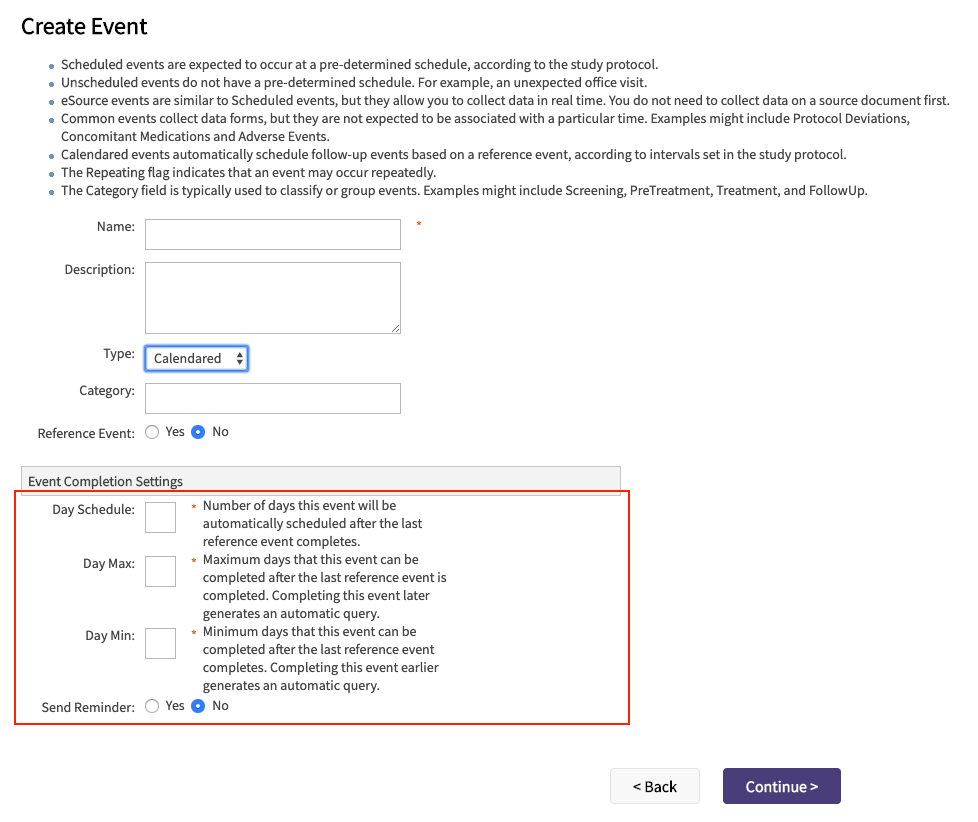Click the Day Schedule help text
This screenshot has height=822, width=978.
pyautogui.click(x=312, y=523)
